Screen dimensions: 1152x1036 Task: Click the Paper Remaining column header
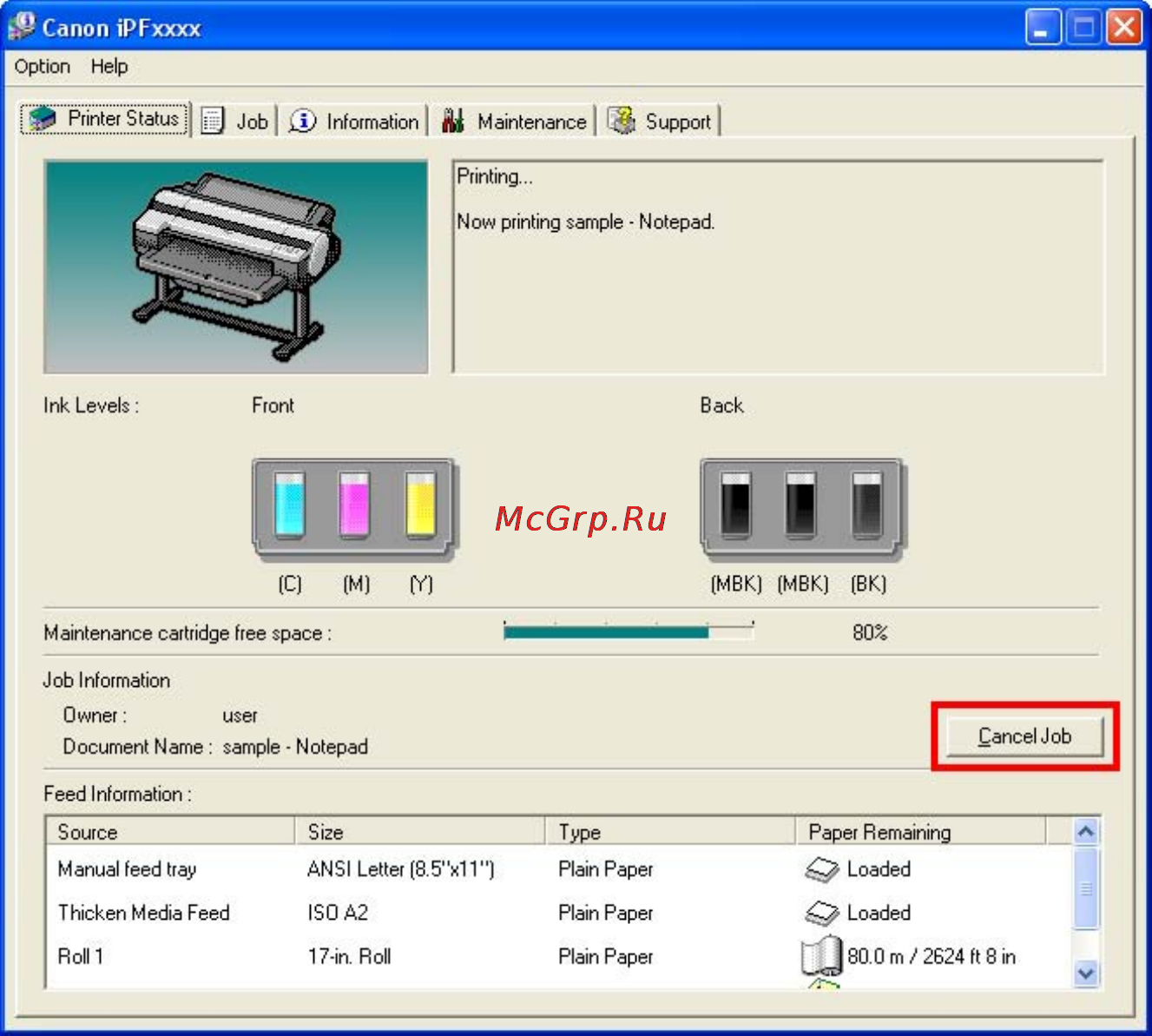click(x=921, y=832)
